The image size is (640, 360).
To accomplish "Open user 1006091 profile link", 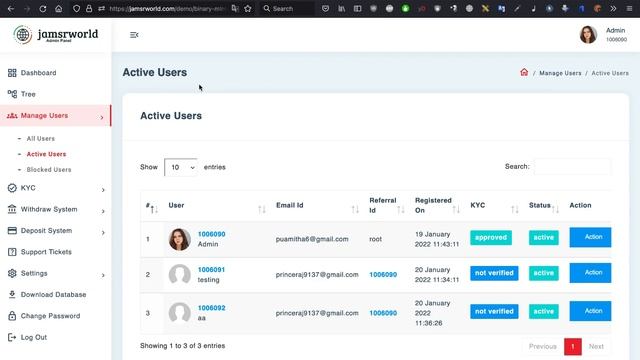I will click(211, 270).
